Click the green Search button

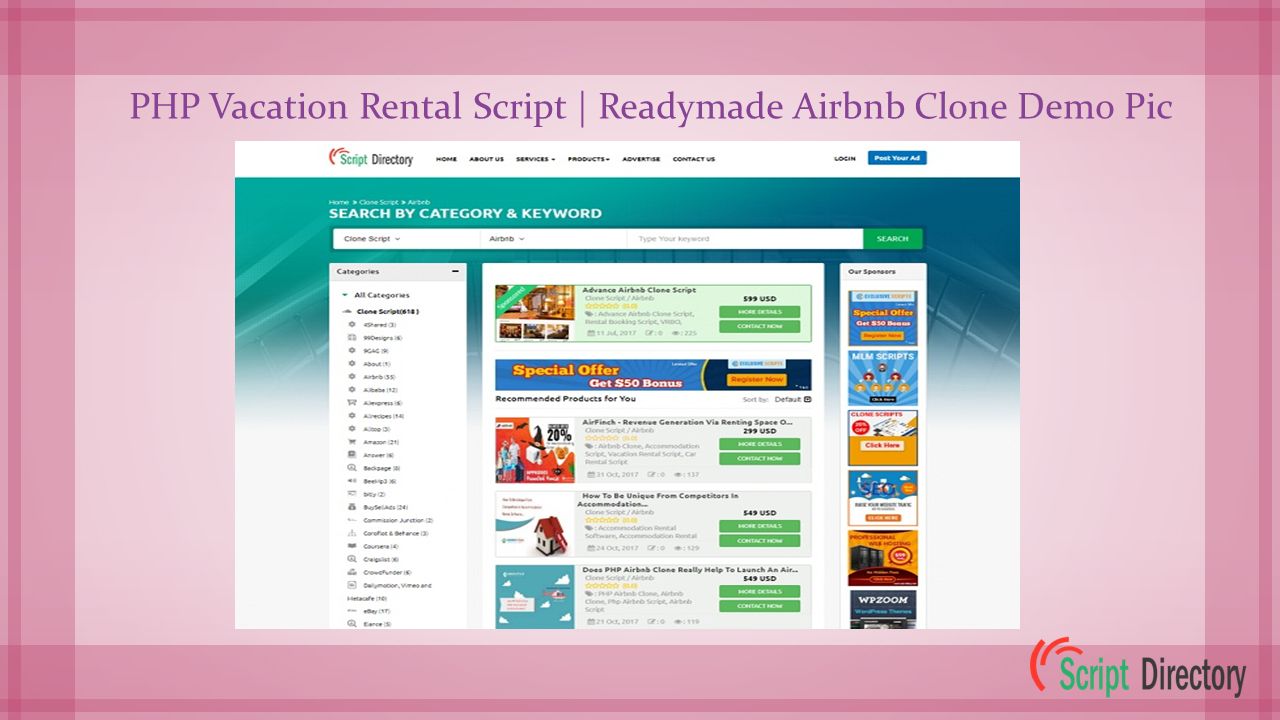pyautogui.click(x=893, y=239)
